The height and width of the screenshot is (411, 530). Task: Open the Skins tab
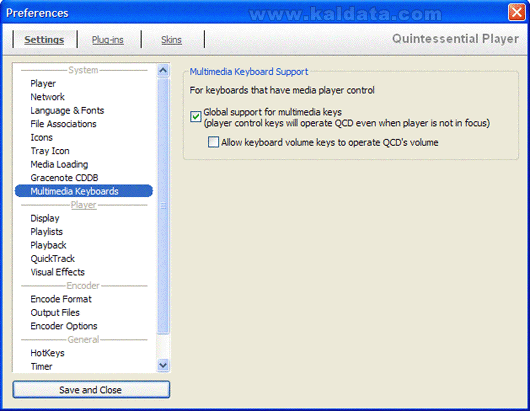(171, 40)
